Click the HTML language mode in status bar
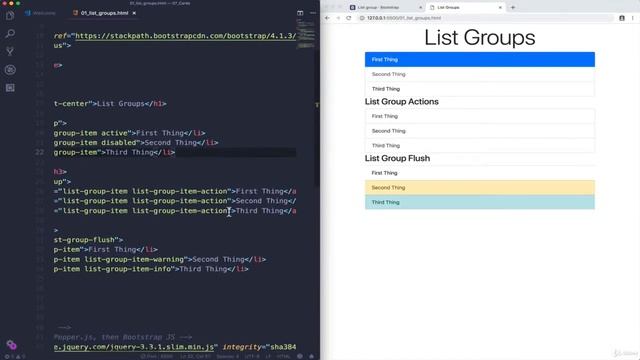 click(283, 356)
